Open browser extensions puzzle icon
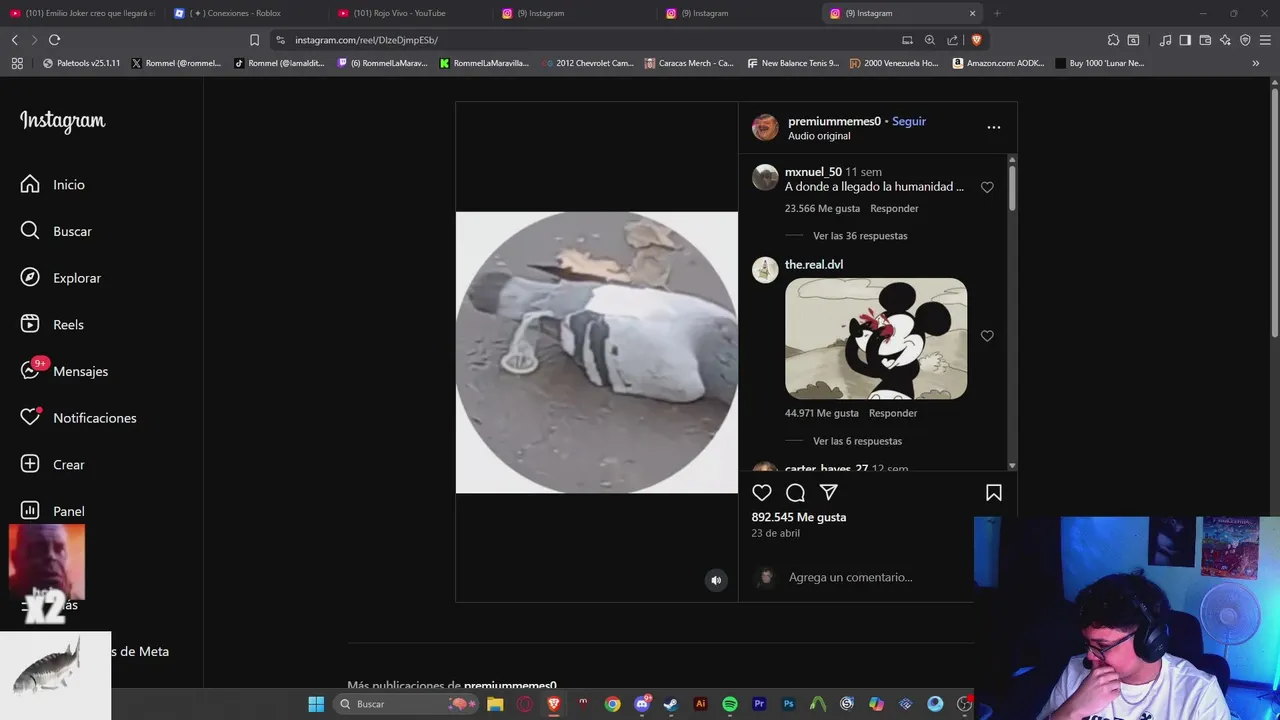The width and height of the screenshot is (1280, 720). pyautogui.click(x=1113, y=40)
